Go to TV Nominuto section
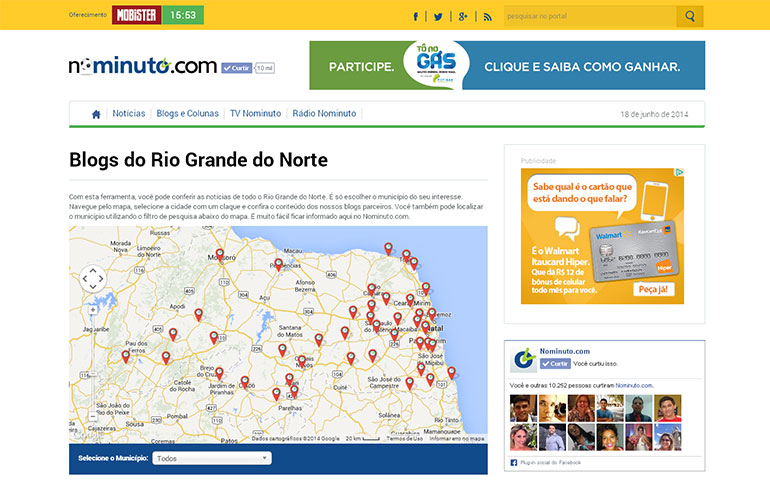This screenshot has width=770, height=485. (x=254, y=114)
